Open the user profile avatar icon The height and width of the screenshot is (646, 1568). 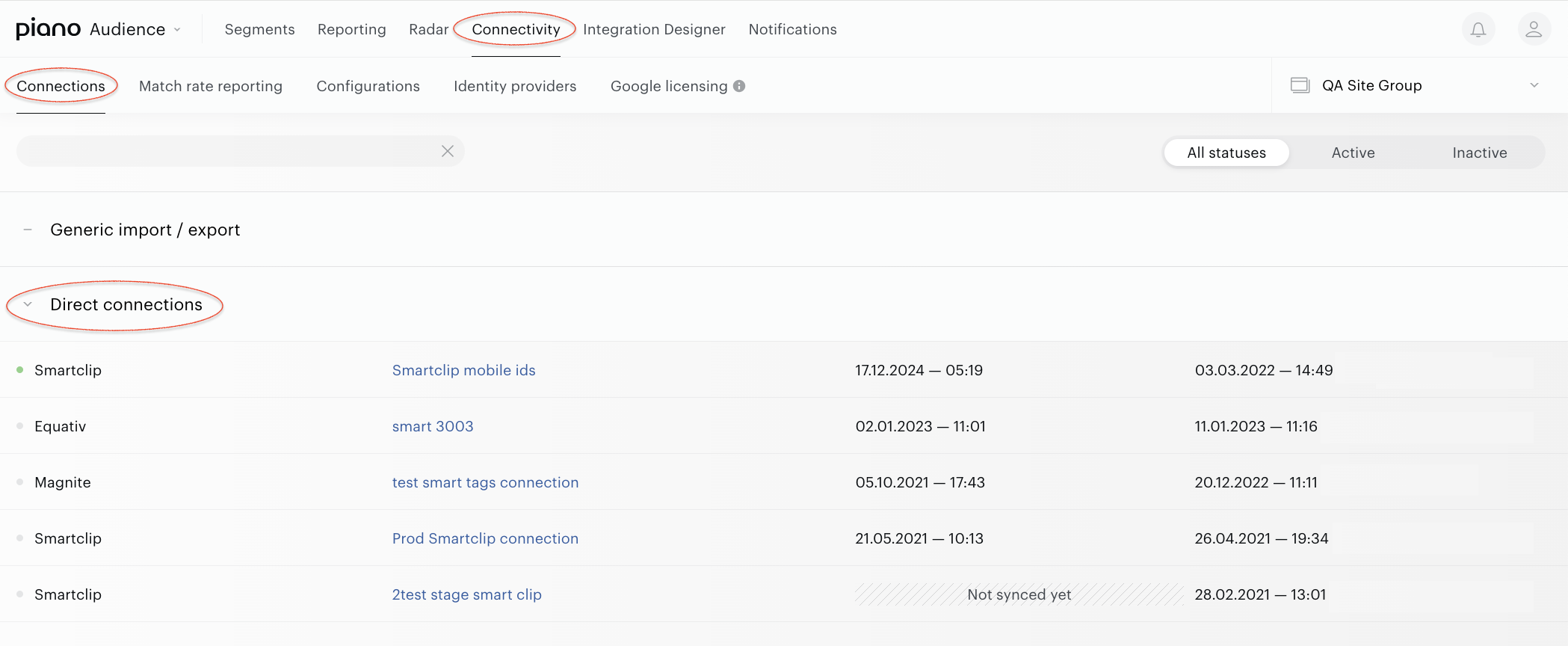pos(1534,29)
